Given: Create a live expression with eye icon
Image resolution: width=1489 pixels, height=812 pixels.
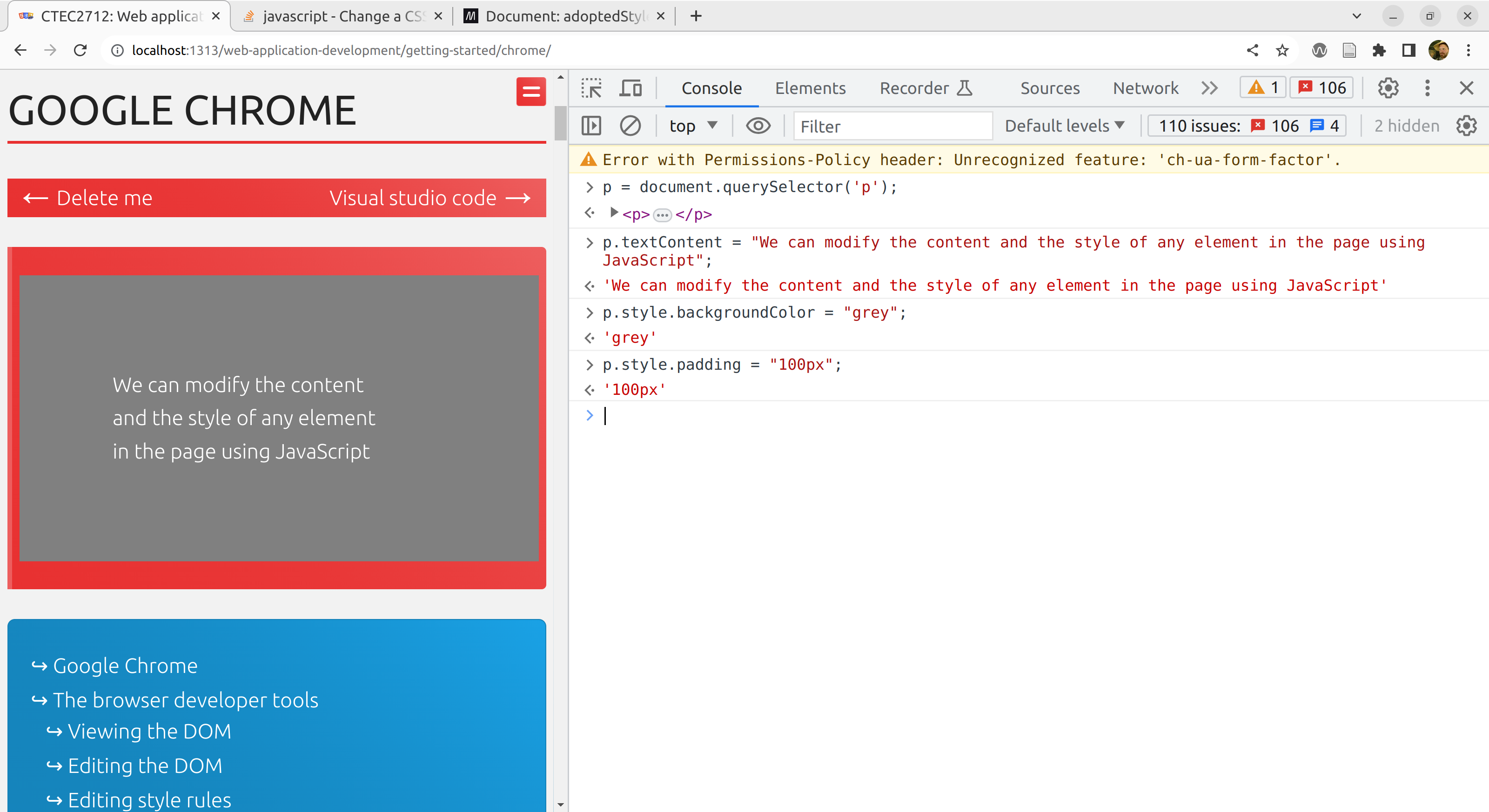Looking at the screenshot, I should tap(758, 126).
